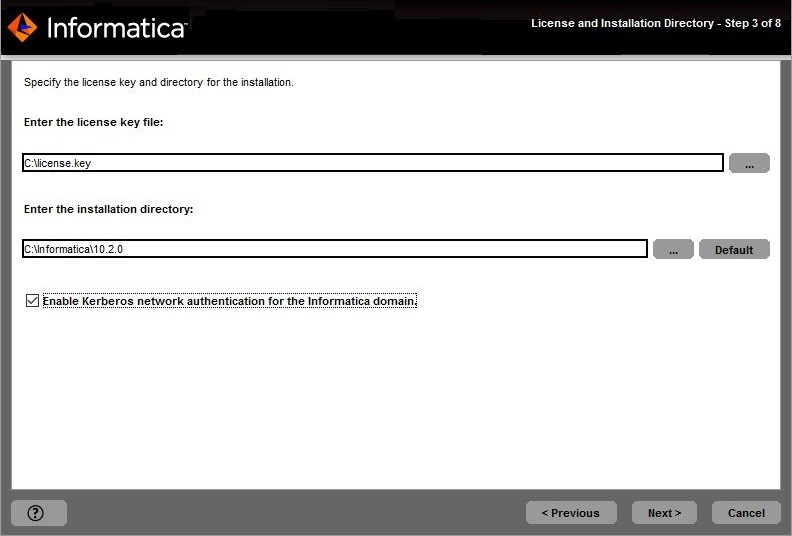Click the Informatica logo in the header
The width and height of the screenshot is (792, 536).
click(x=97, y=27)
